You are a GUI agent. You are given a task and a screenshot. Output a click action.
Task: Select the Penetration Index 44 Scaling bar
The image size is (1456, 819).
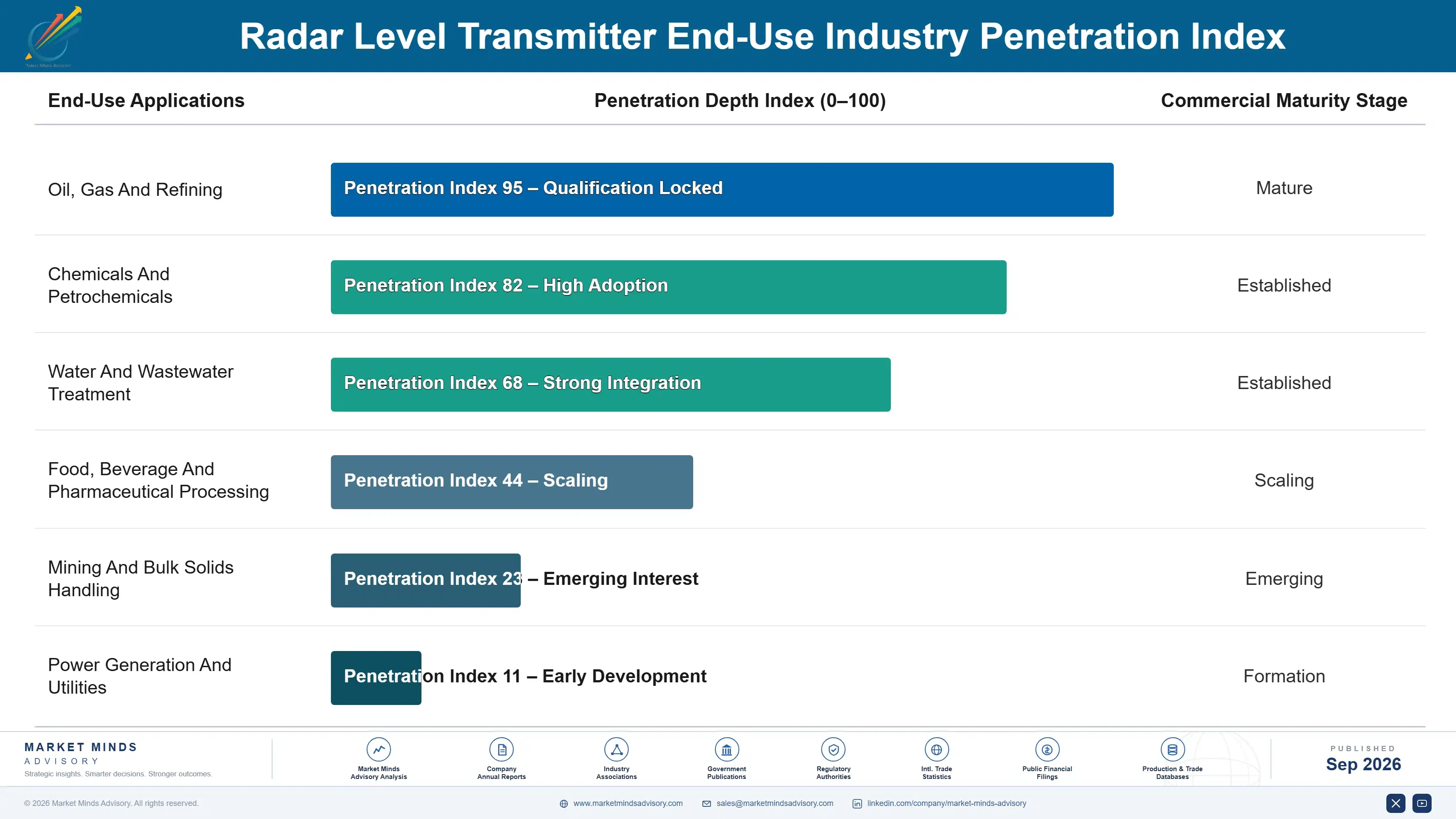pyautogui.click(x=512, y=482)
